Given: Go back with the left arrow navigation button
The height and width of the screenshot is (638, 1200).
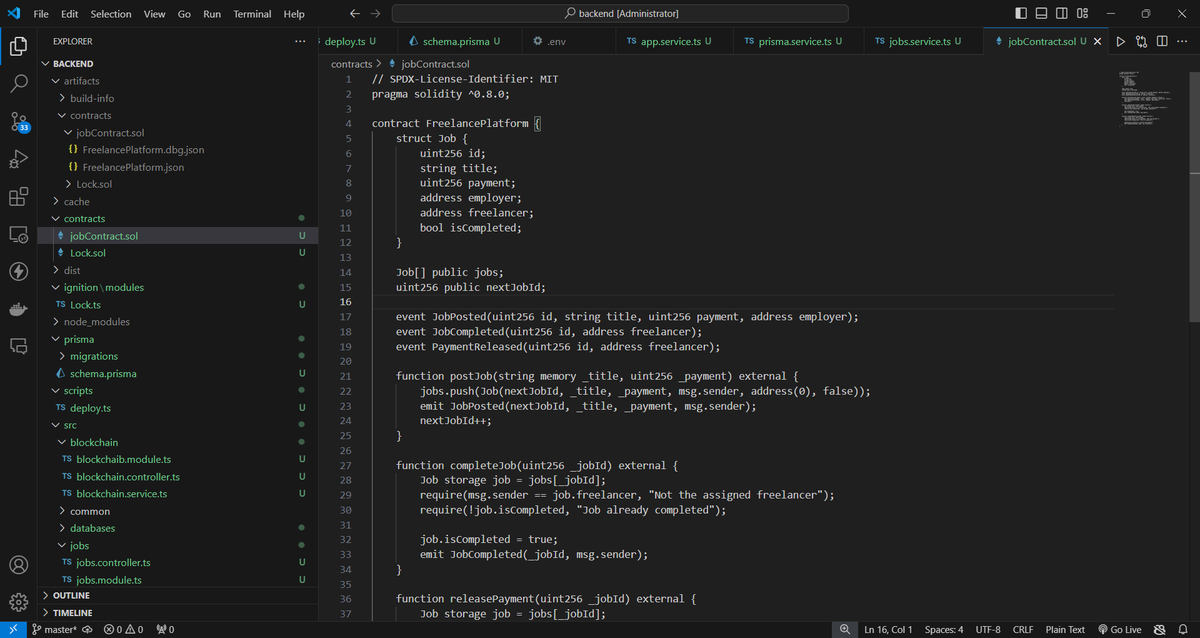Looking at the screenshot, I should [355, 13].
